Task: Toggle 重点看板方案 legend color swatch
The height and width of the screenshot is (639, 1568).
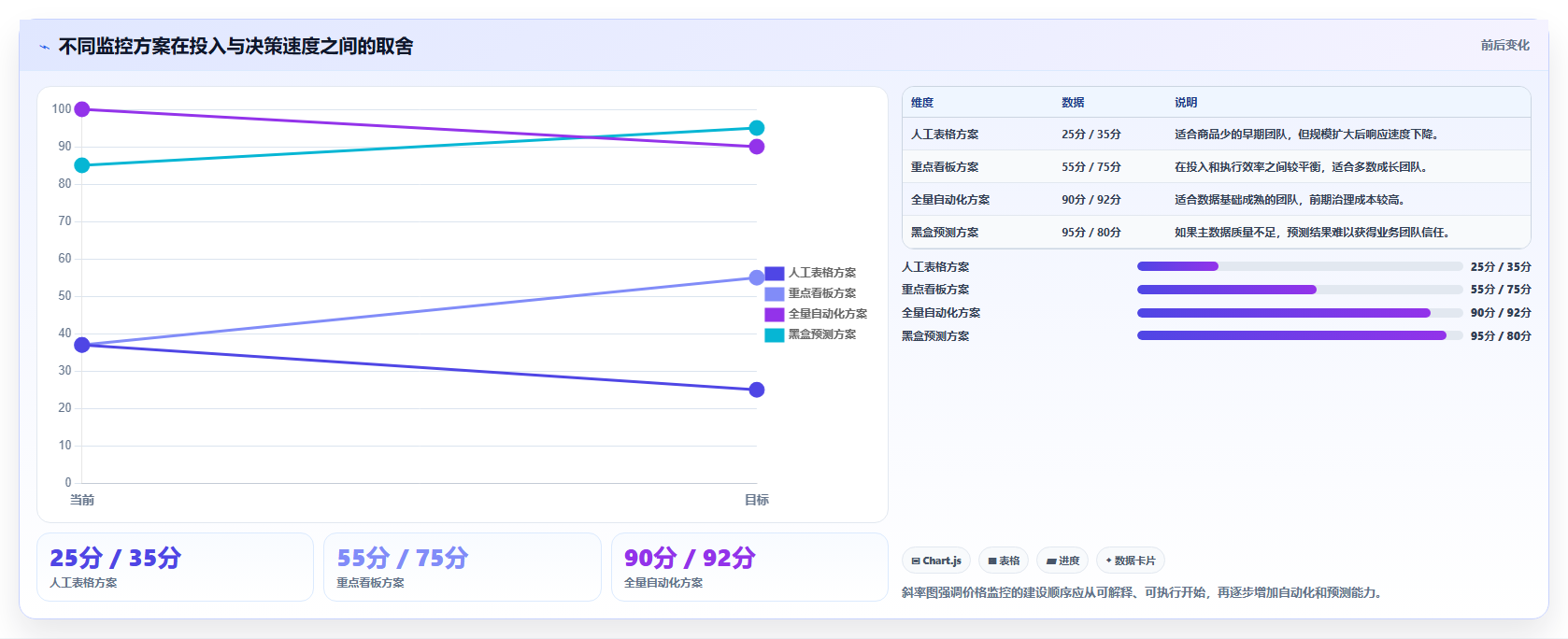Action: pos(775,293)
